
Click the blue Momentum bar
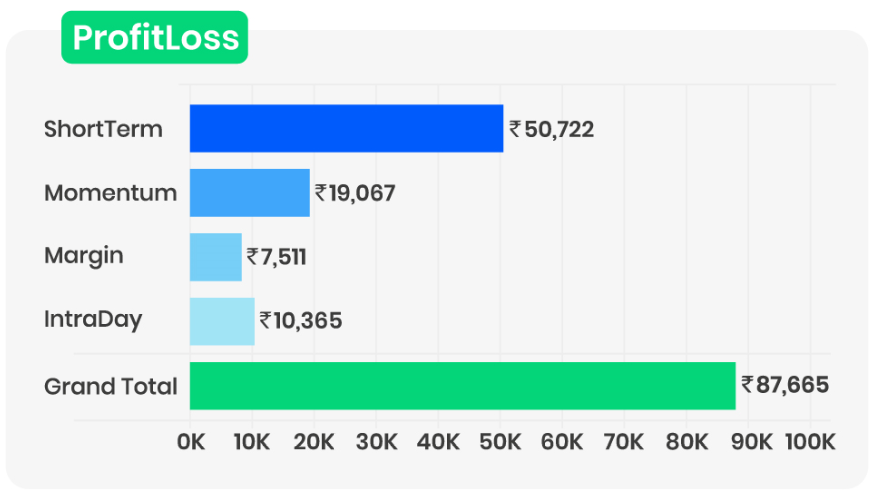[249, 193]
